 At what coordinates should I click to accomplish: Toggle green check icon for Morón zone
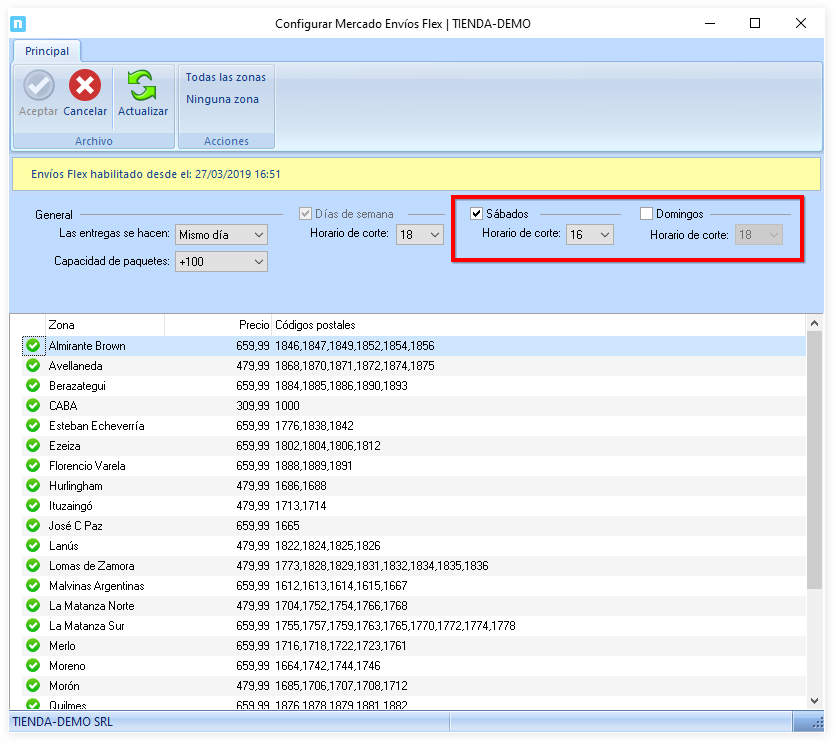[33, 686]
